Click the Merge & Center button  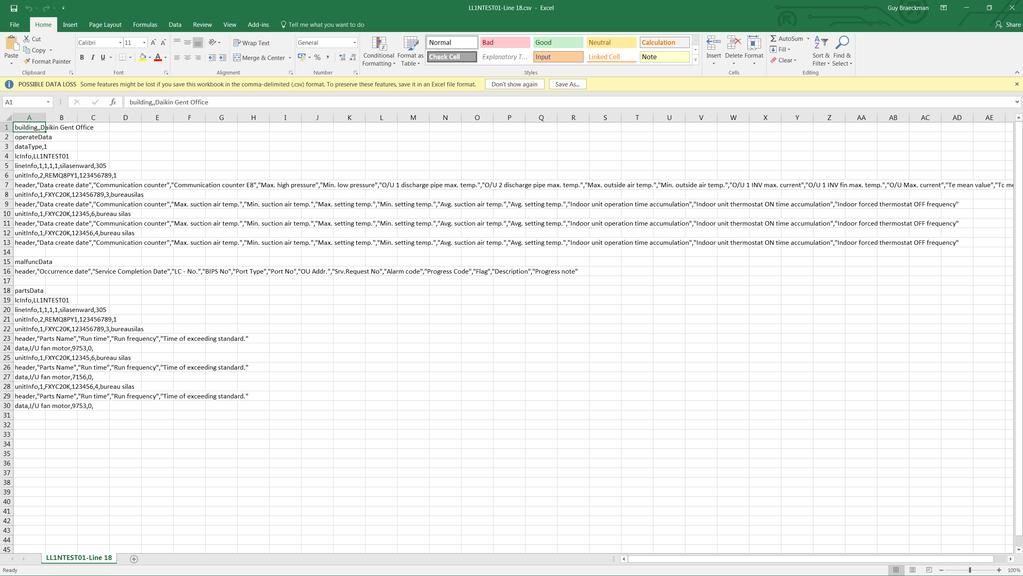[259, 58]
